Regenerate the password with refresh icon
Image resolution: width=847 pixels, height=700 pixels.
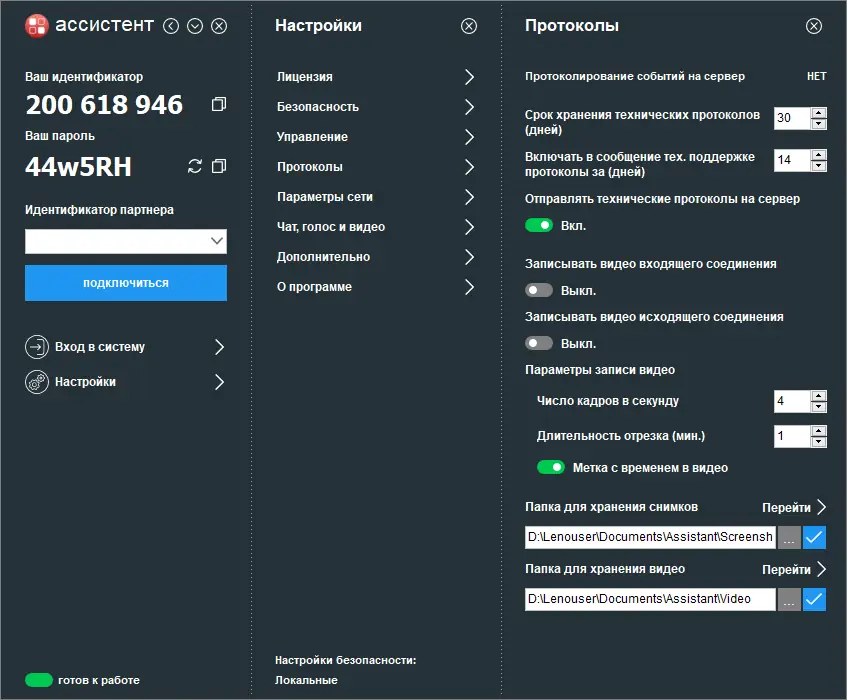point(195,166)
